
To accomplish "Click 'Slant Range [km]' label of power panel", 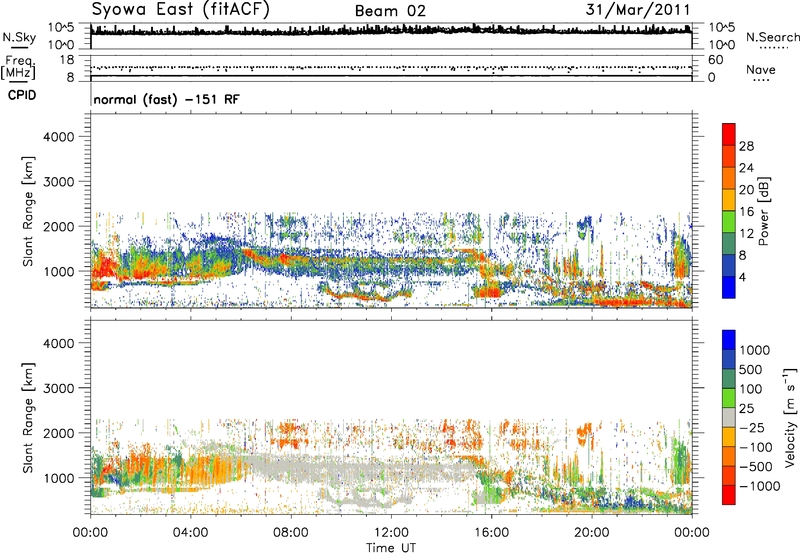I will point(28,211).
